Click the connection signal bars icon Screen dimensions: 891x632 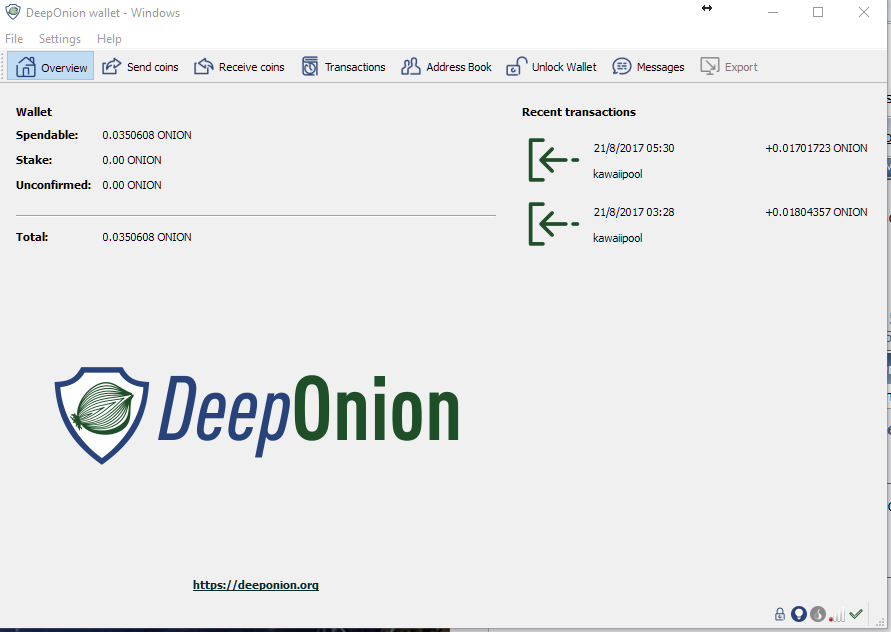[x=836, y=614]
